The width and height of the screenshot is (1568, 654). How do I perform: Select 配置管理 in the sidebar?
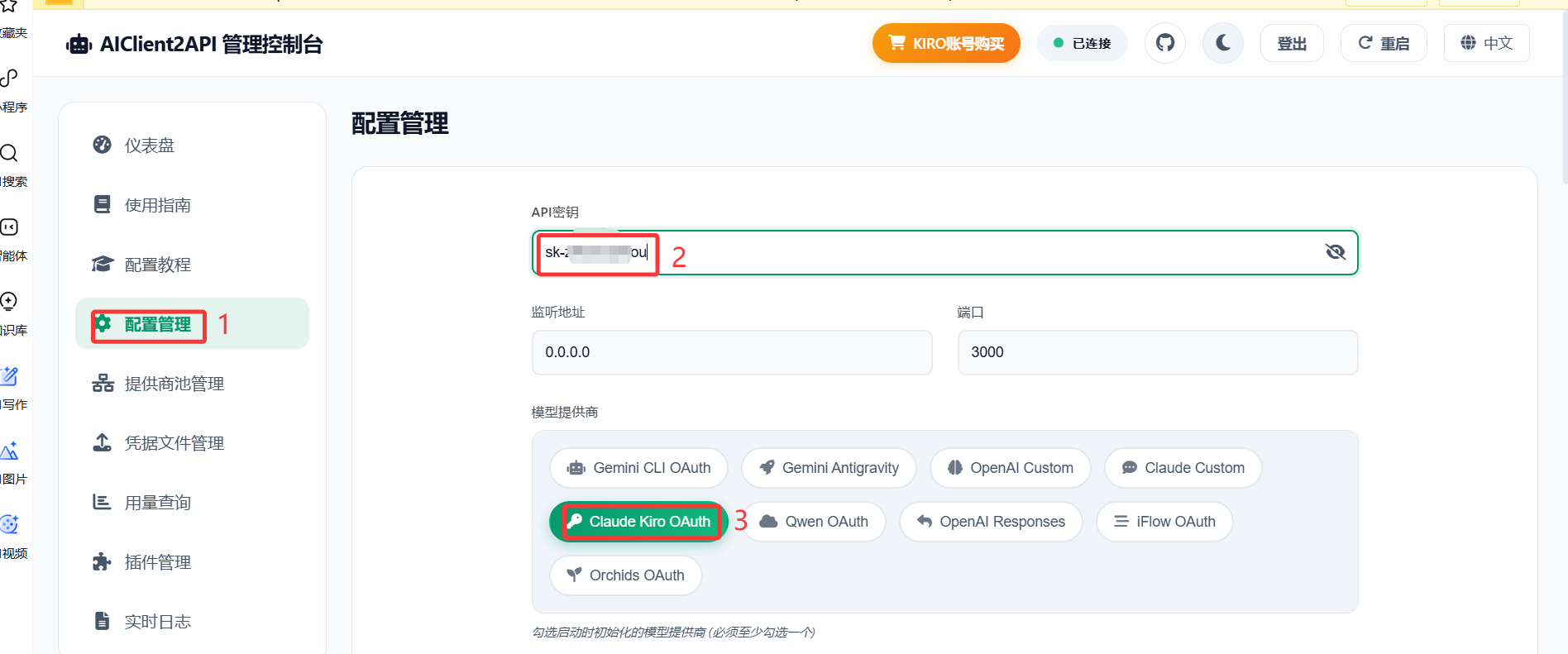(192, 323)
